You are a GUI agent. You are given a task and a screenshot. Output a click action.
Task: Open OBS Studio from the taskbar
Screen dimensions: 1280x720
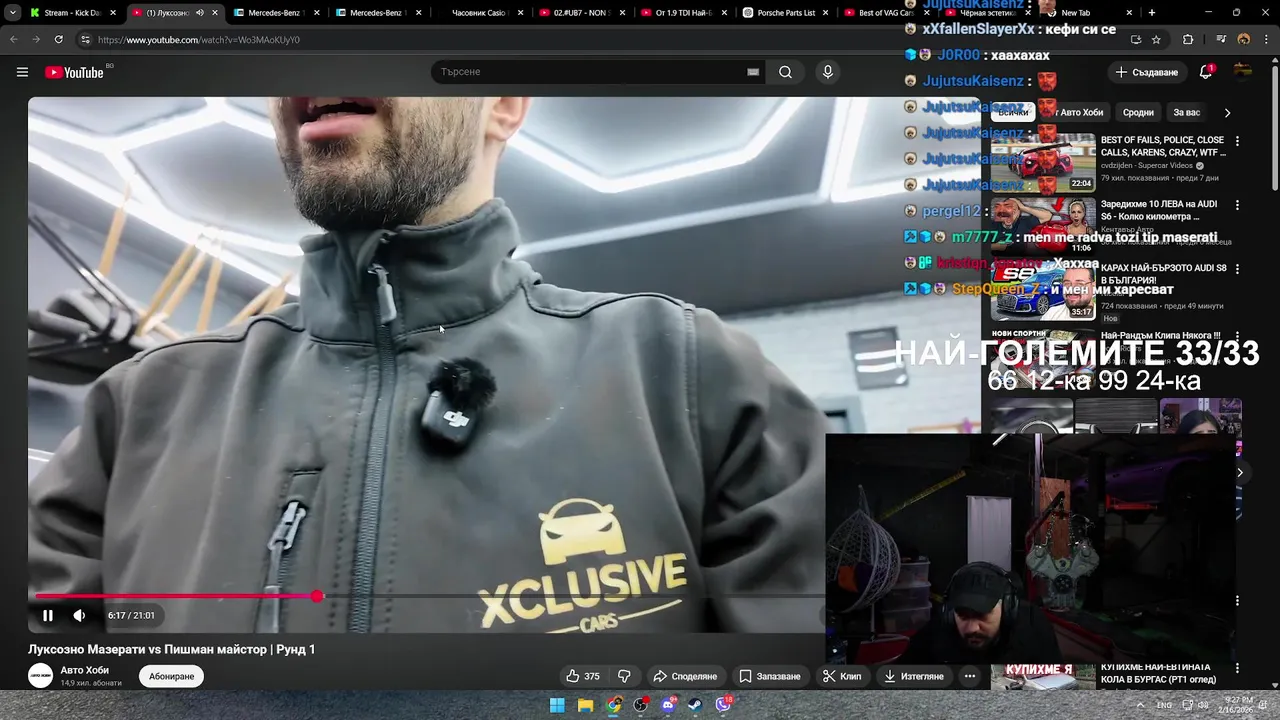click(641, 705)
